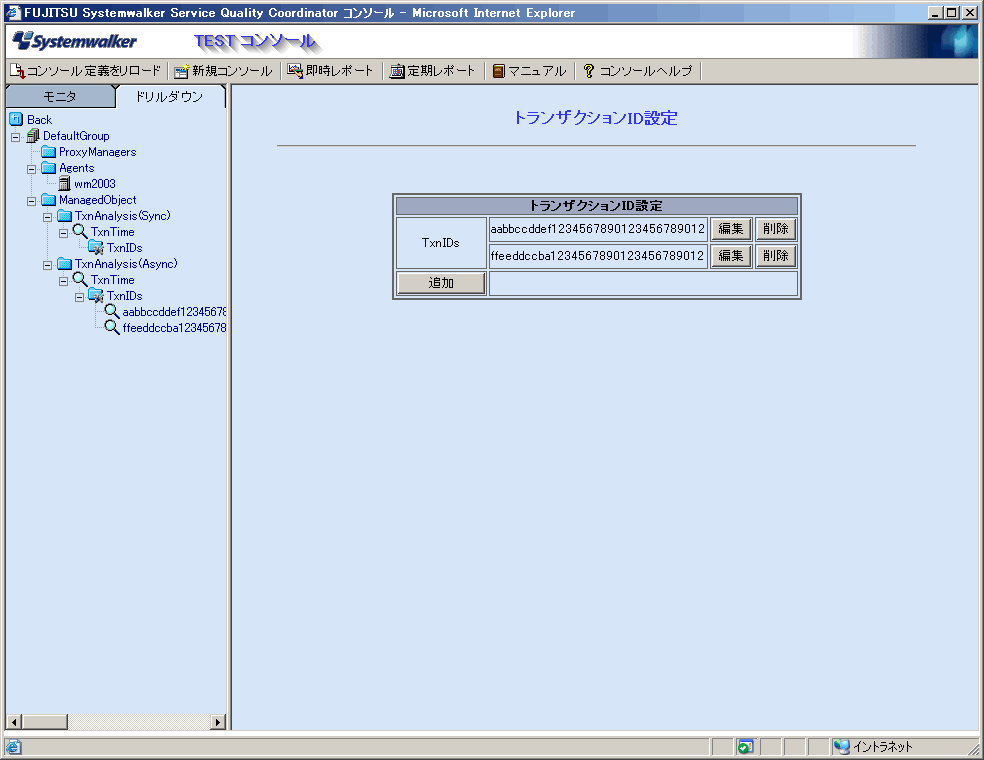The width and height of the screenshot is (984, 760).
Task: Collapse TxnTime node under TxnAnalysis(Sync)
Action: (63, 233)
